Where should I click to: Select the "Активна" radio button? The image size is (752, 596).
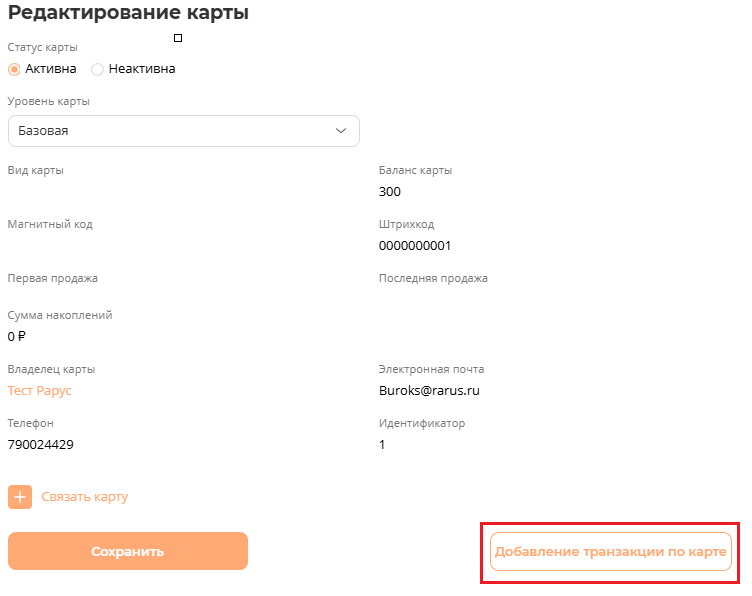click(14, 69)
